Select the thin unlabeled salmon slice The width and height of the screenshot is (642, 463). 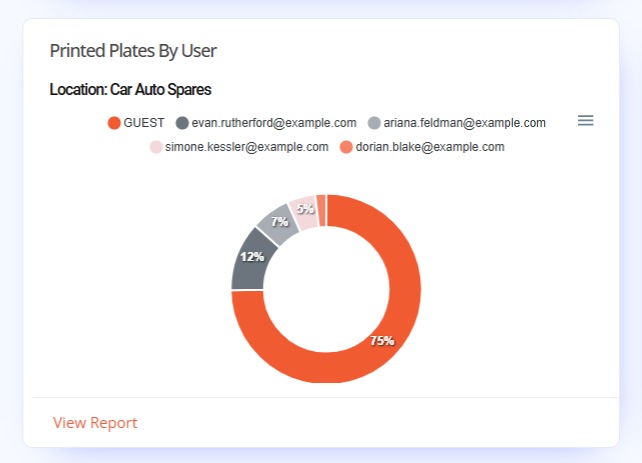pyautogui.click(x=321, y=210)
